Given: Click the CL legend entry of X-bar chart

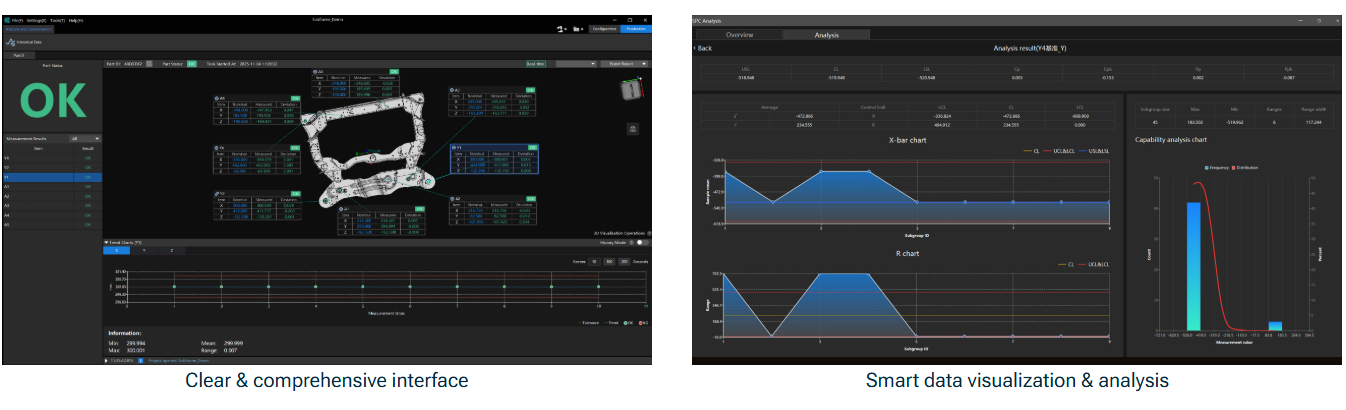Looking at the screenshot, I should pos(1031,151).
